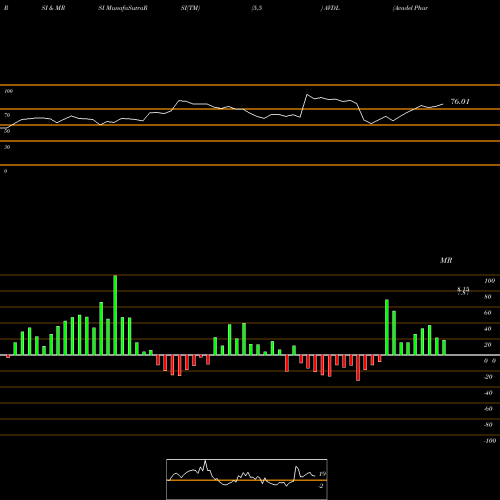The height and width of the screenshot is (500, 500).
Task: Click the MR axis label -20 on right
Action: point(488,377)
